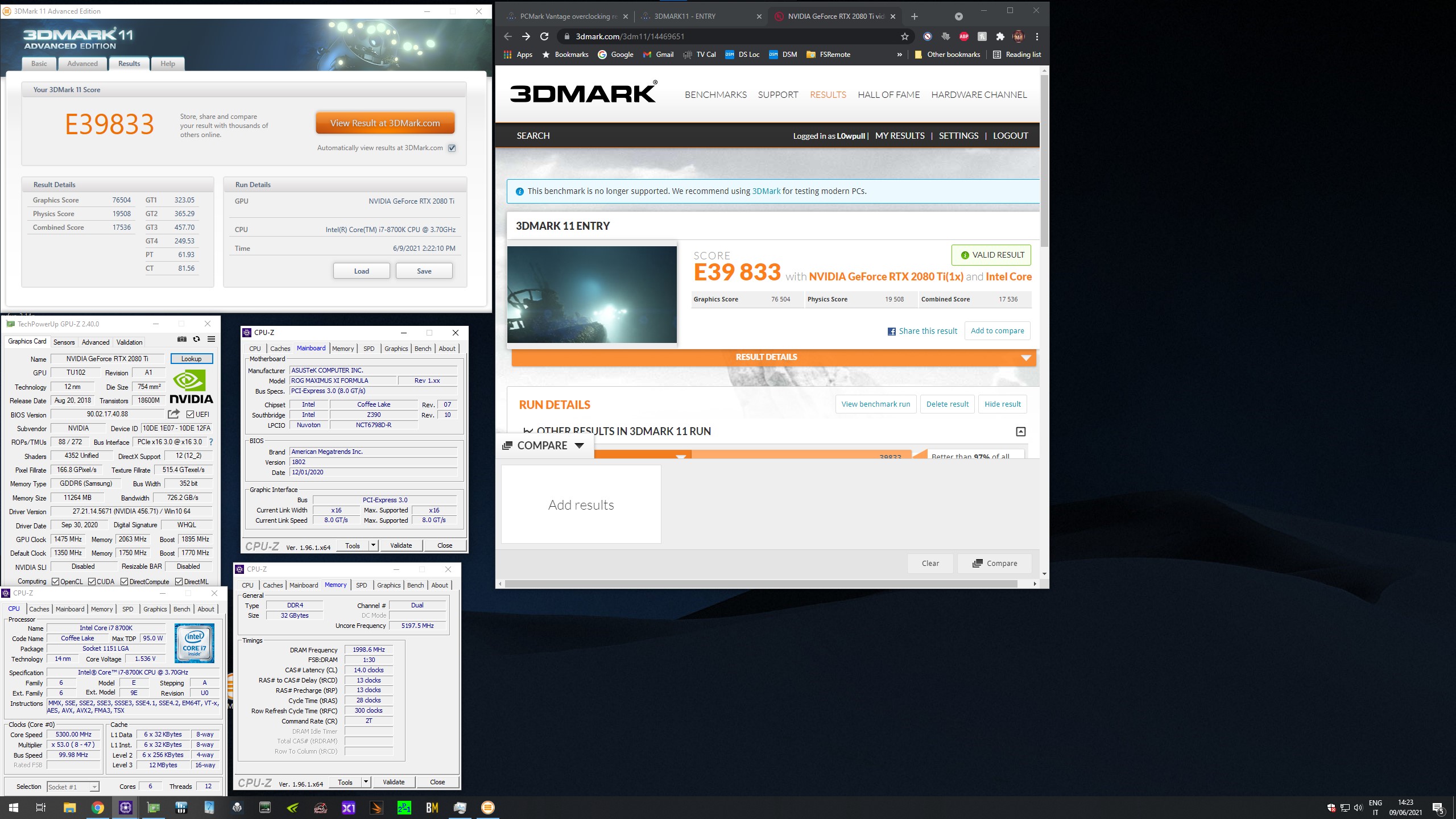
Task: Open the GPU-Z hamburger menu
Action: pyautogui.click(x=211, y=339)
